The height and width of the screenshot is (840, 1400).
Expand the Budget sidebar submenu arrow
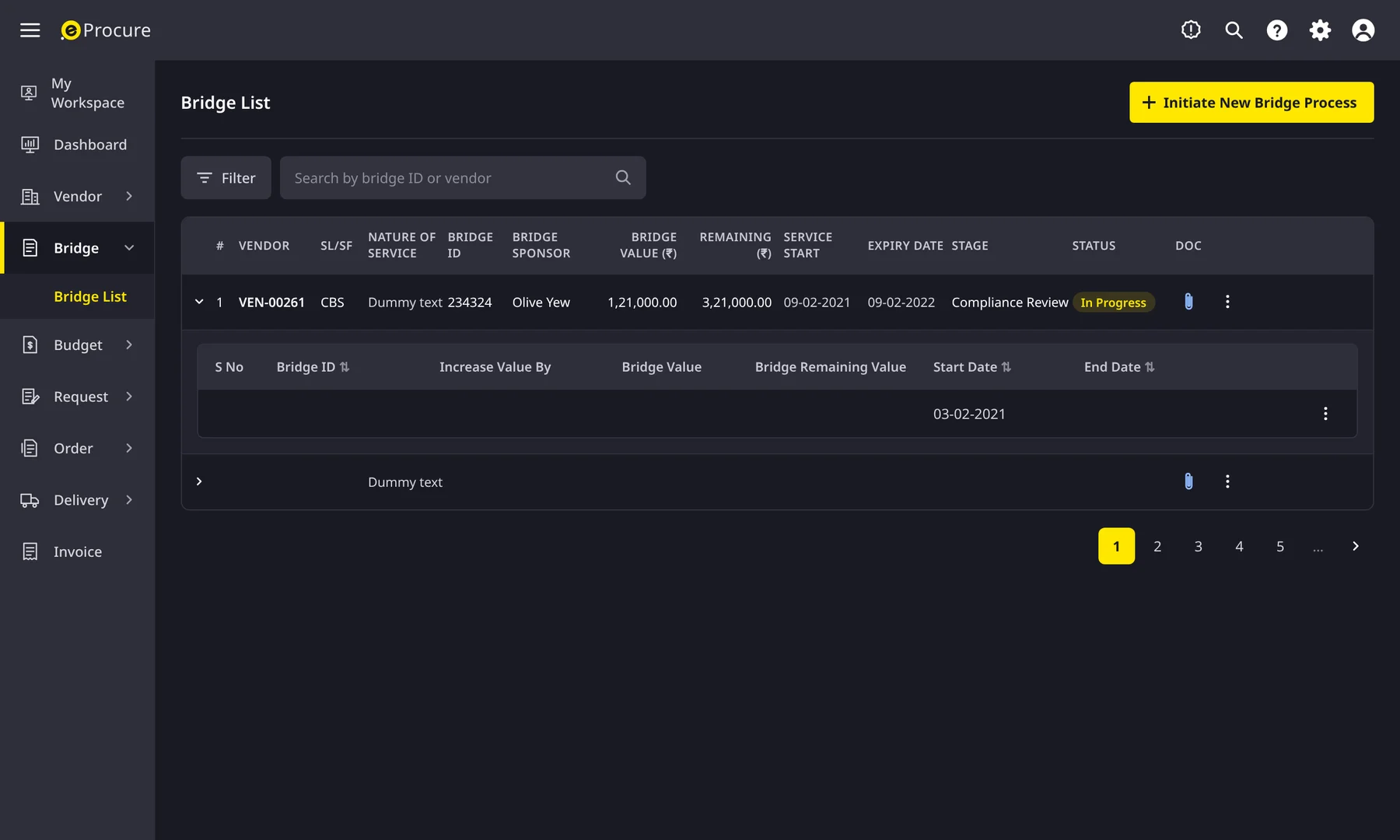tap(129, 345)
